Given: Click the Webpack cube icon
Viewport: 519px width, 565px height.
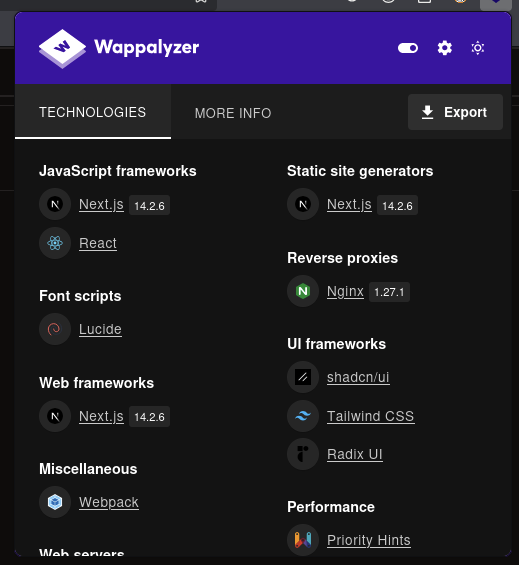Looking at the screenshot, I should point(55,502).
